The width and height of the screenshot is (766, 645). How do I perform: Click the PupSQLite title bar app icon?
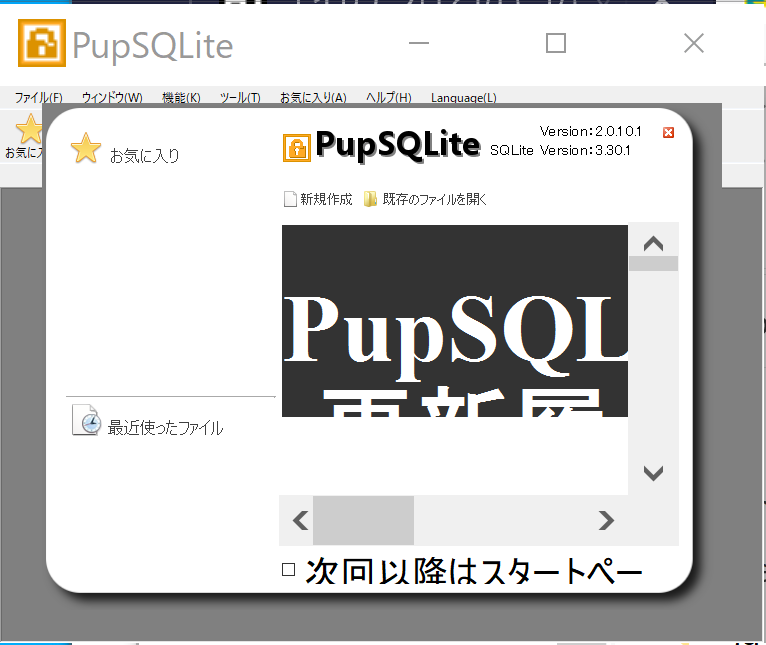42,43
